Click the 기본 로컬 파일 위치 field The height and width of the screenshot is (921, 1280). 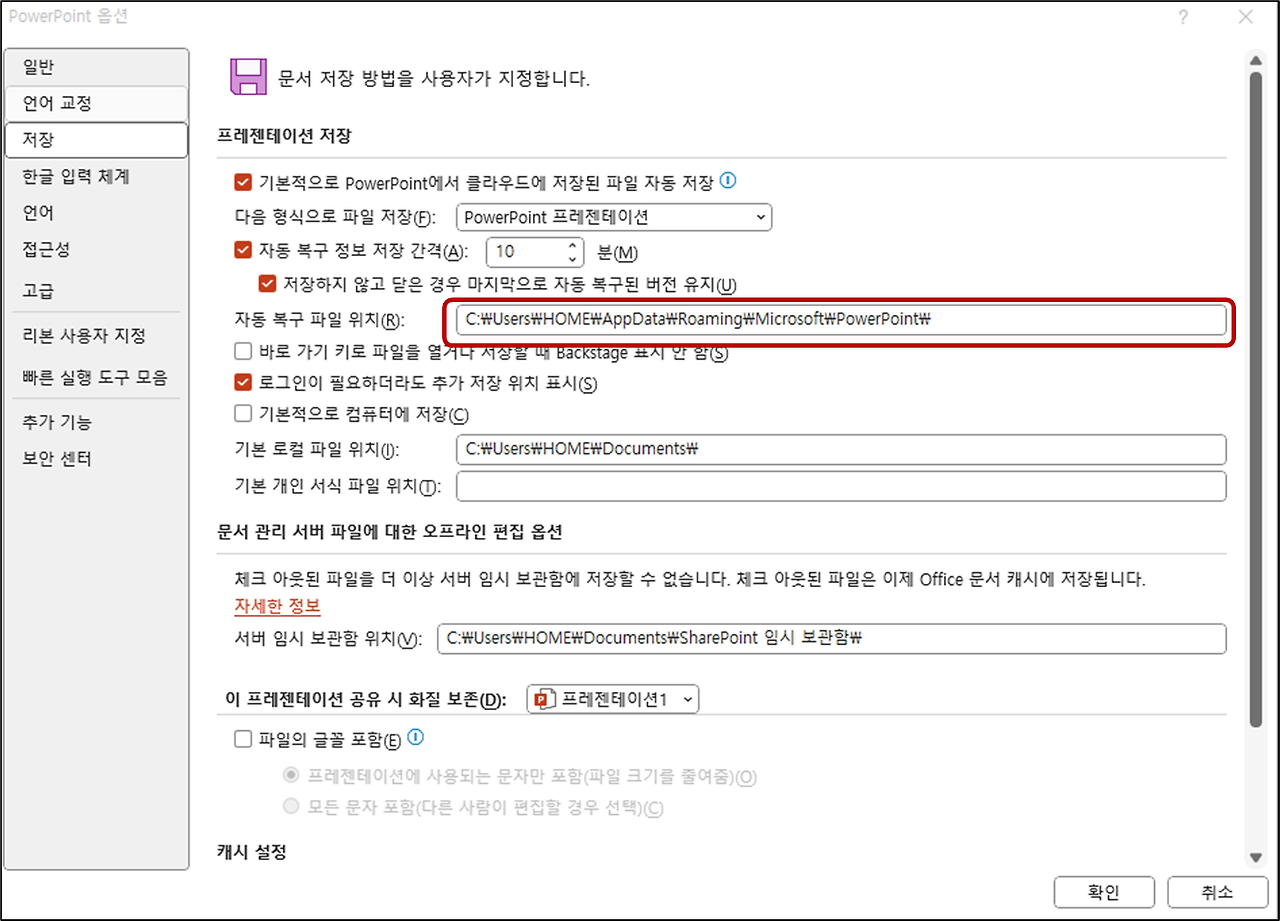(x=841, y=449)
